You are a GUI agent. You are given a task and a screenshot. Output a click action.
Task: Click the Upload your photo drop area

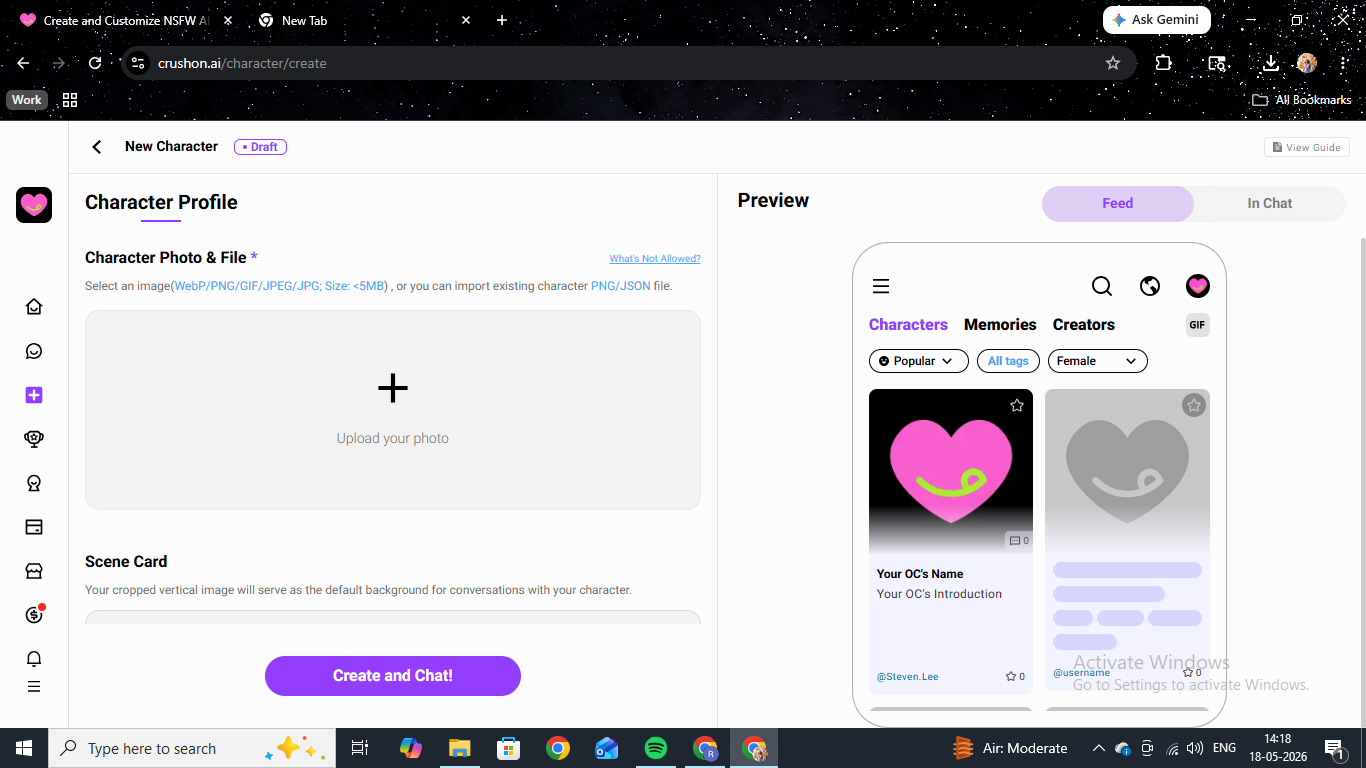(393, 410)
